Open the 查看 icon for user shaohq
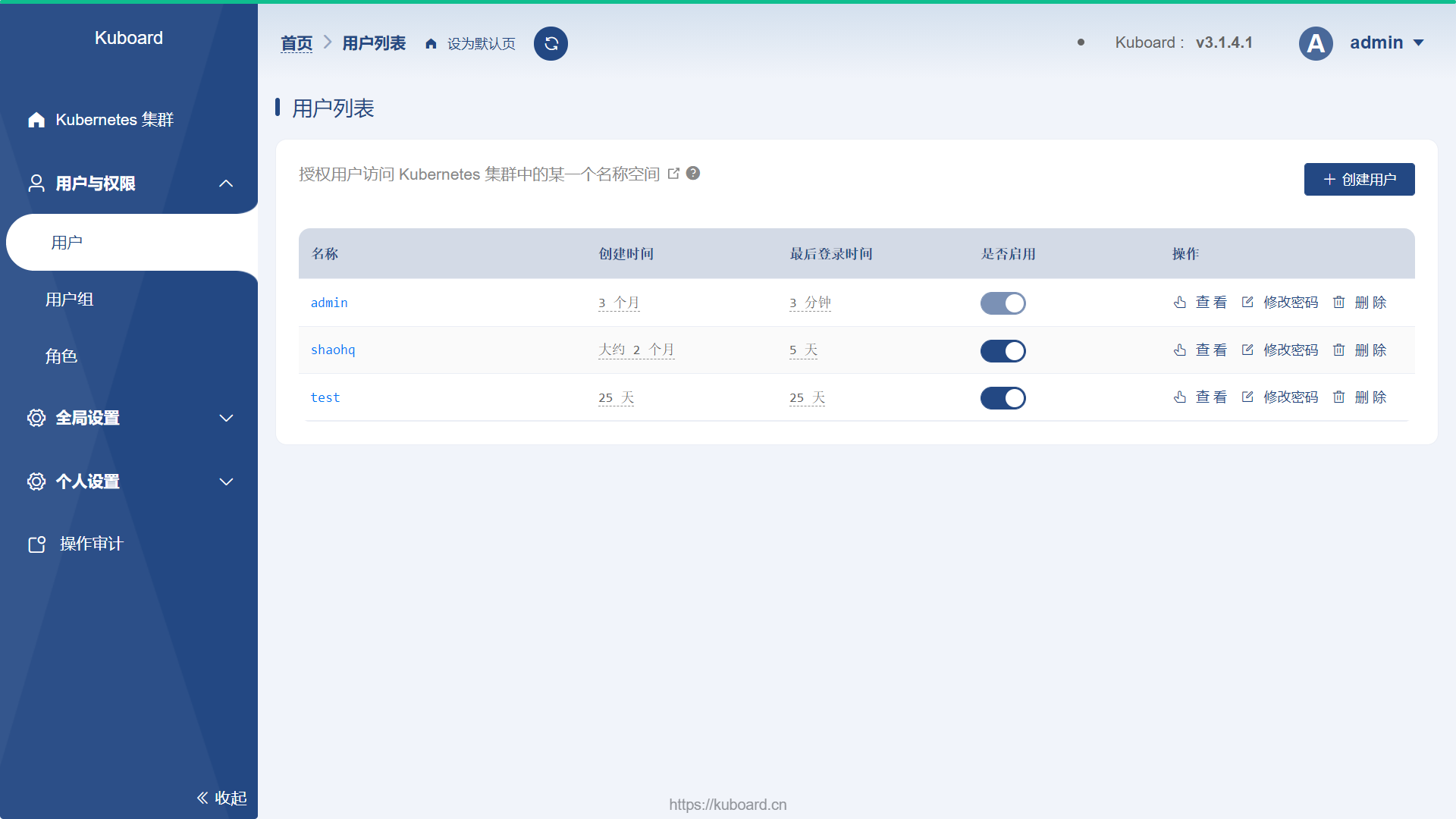Viewport: 1456px width, 819px height. click(1179, 350)
